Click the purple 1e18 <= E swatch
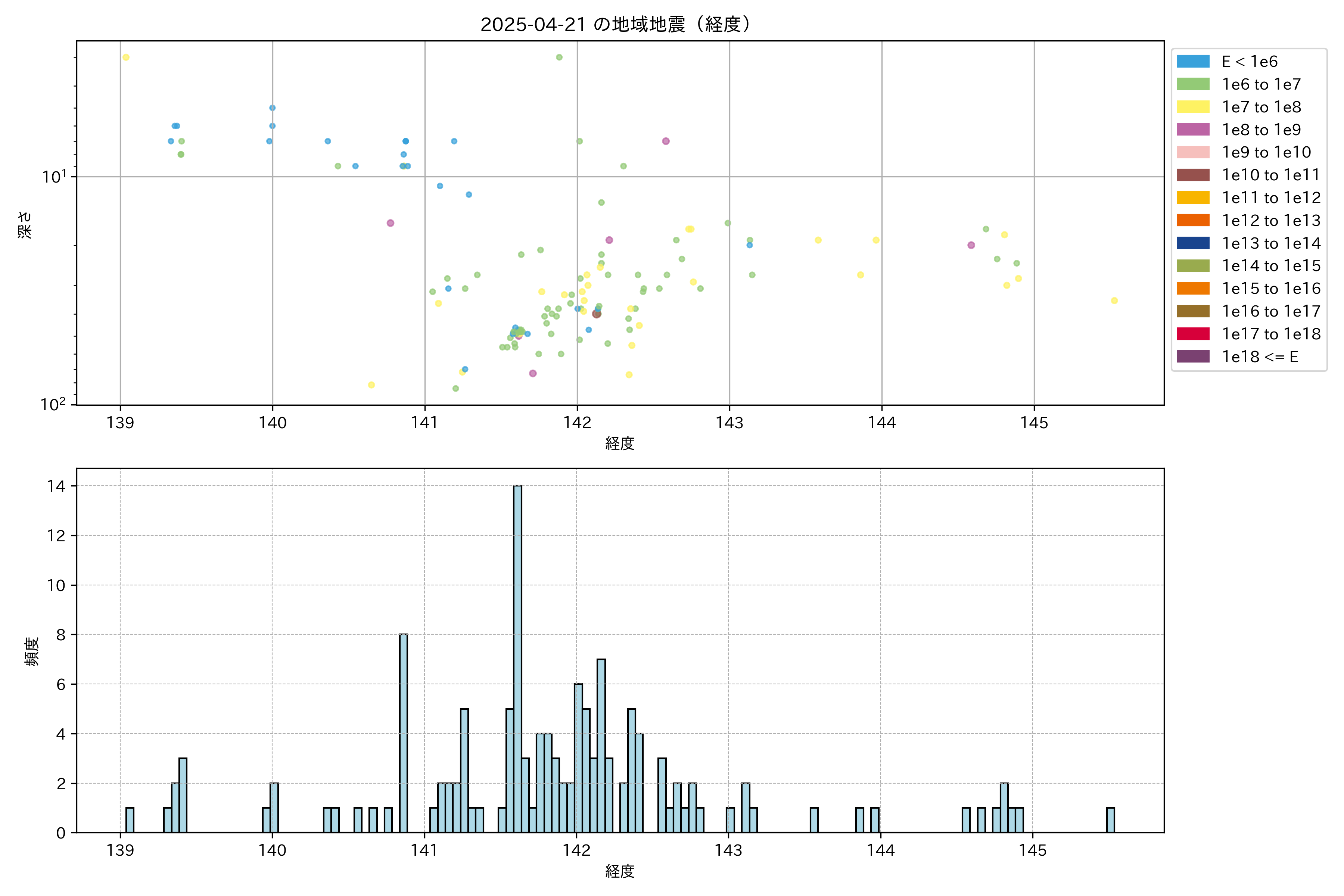The width and height of the screenshot is (1344, 896). coord(1192,357)
